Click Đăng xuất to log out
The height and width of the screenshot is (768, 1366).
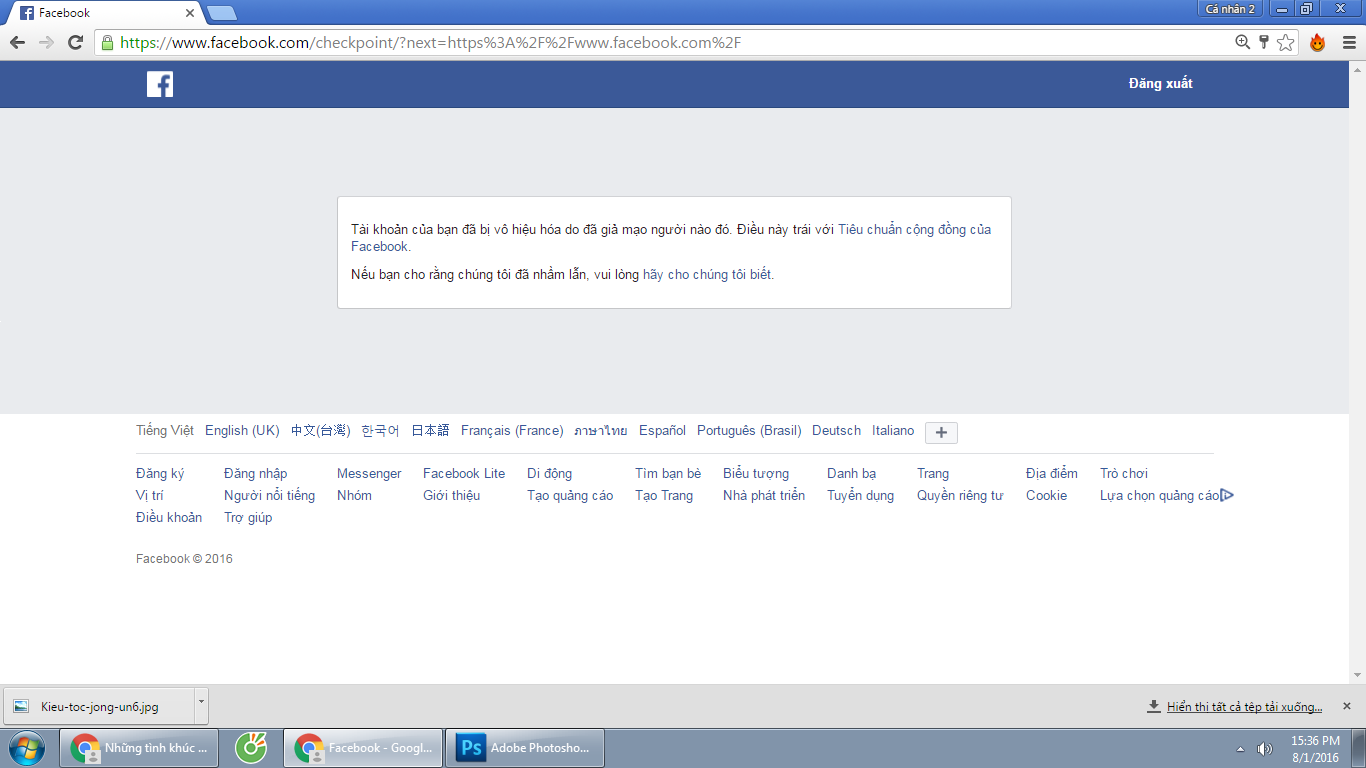pyautogui.click(x=1160, y=84)
